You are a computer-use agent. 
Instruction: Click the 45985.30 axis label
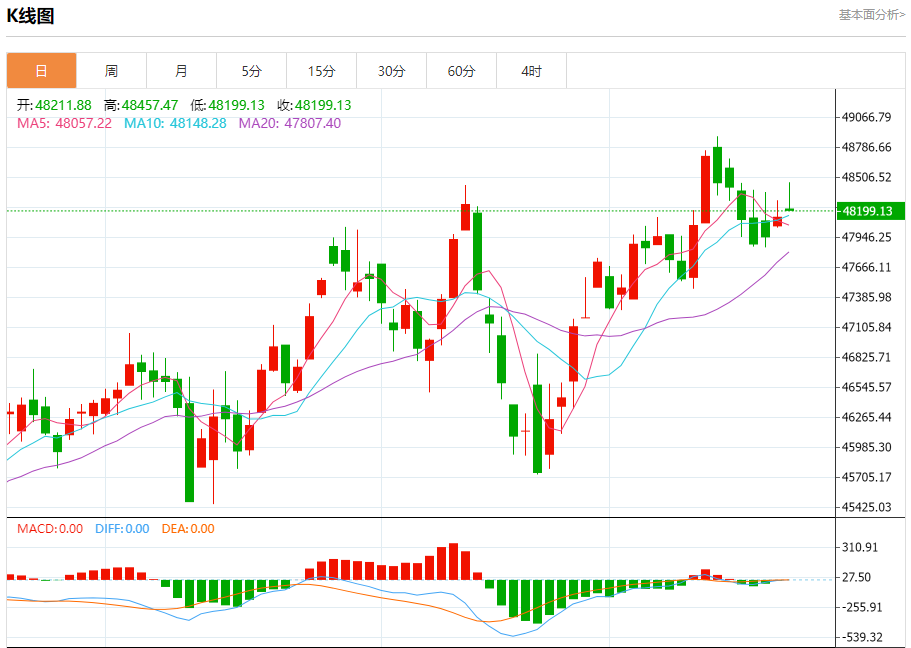pos(867,447)
